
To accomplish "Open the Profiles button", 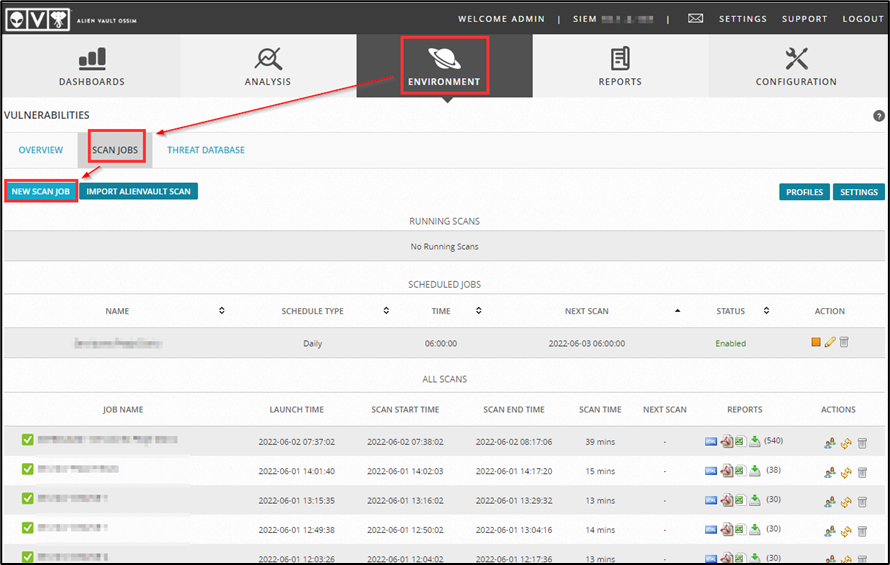I will click(x=804, y=192).
